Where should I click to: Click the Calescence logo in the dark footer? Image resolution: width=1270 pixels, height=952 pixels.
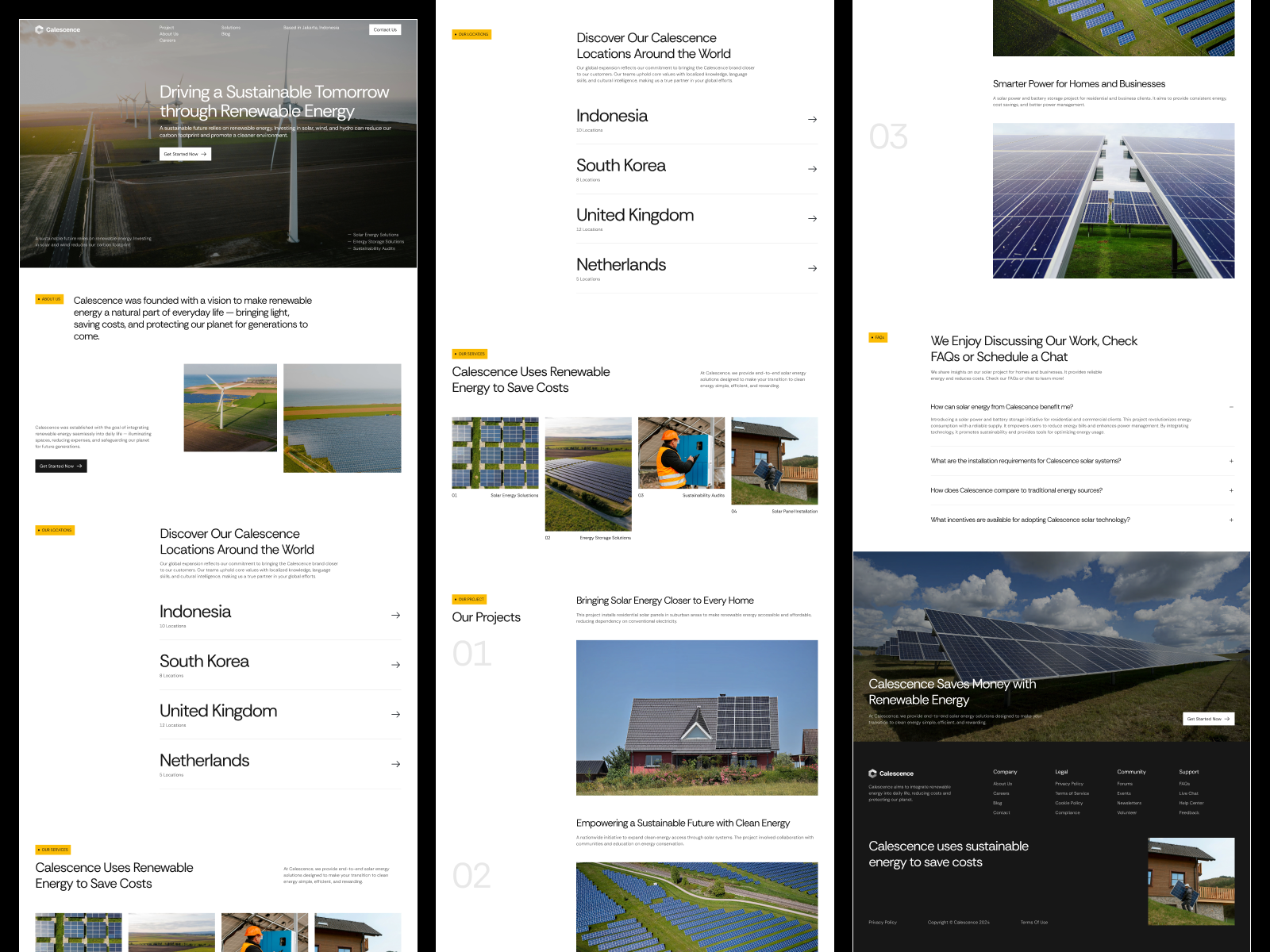pyautogui.click(x=891, y=773)
